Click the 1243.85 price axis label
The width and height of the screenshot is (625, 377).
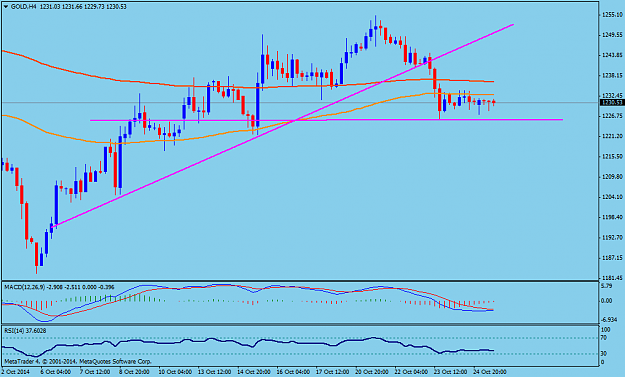(611, 55)
